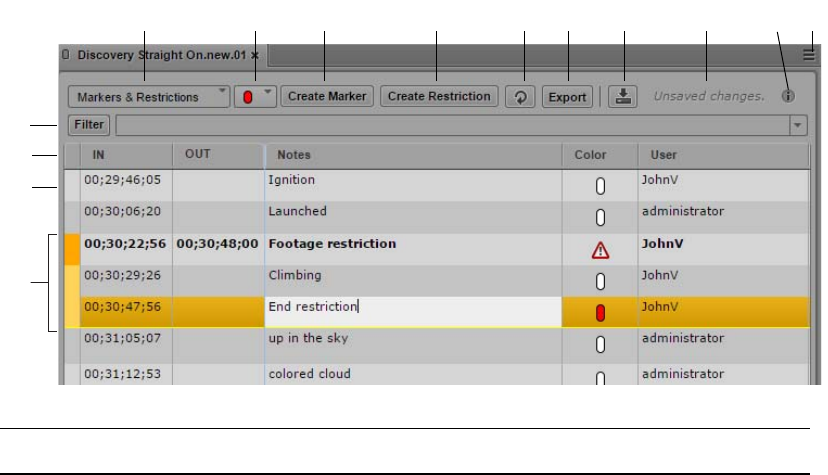Viewport: 828px width, 475px height.
Task: Click the white marker color in up in the sky row
Action: tap(600, 345)
